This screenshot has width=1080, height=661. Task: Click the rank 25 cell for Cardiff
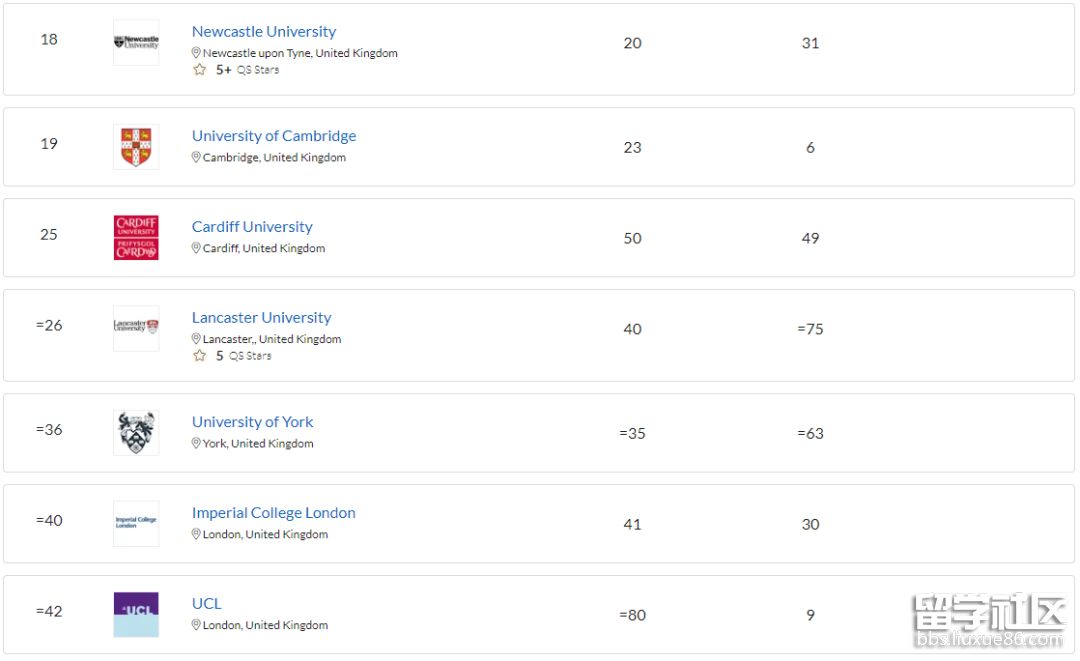pyautogui.click(x=49, y=235)
